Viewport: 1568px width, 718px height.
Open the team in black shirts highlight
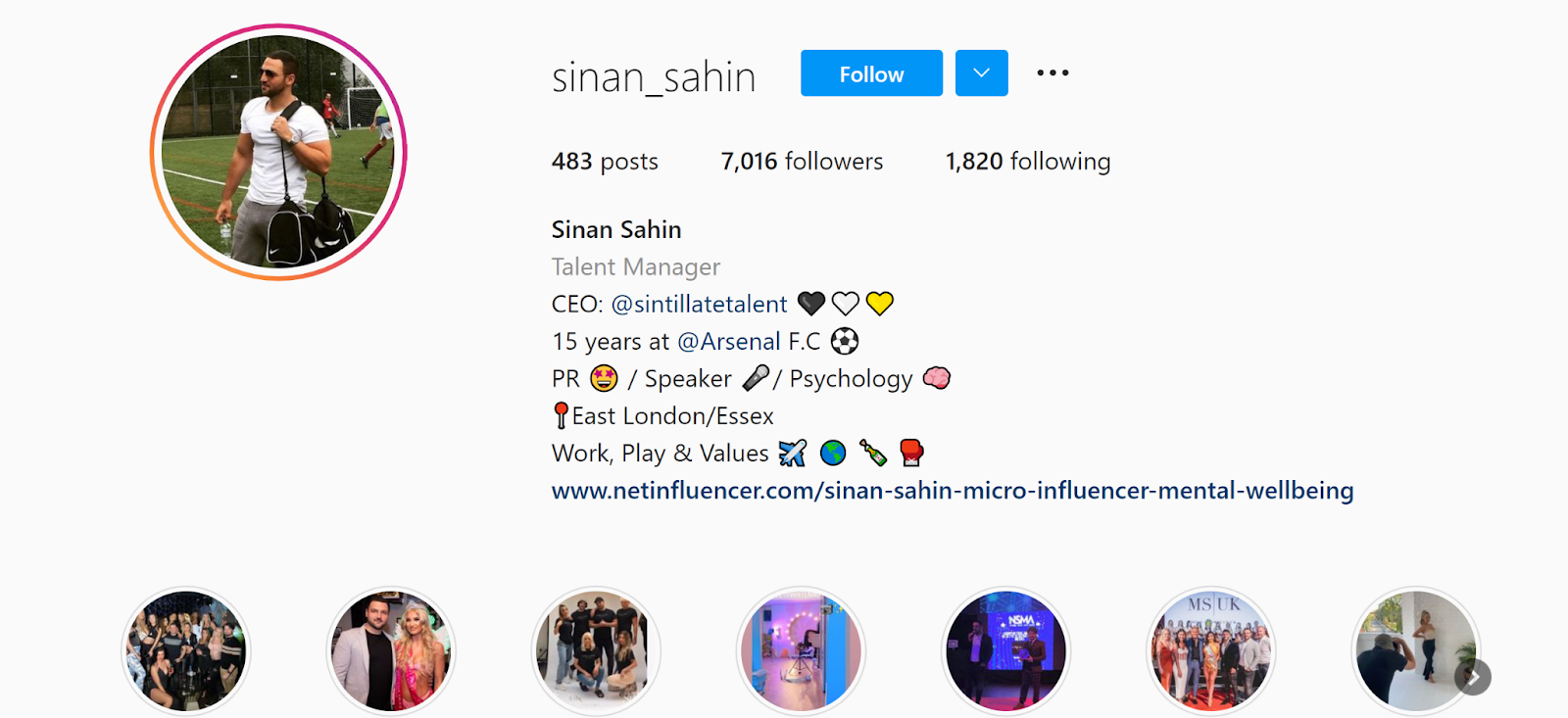(x=596, y=651)
